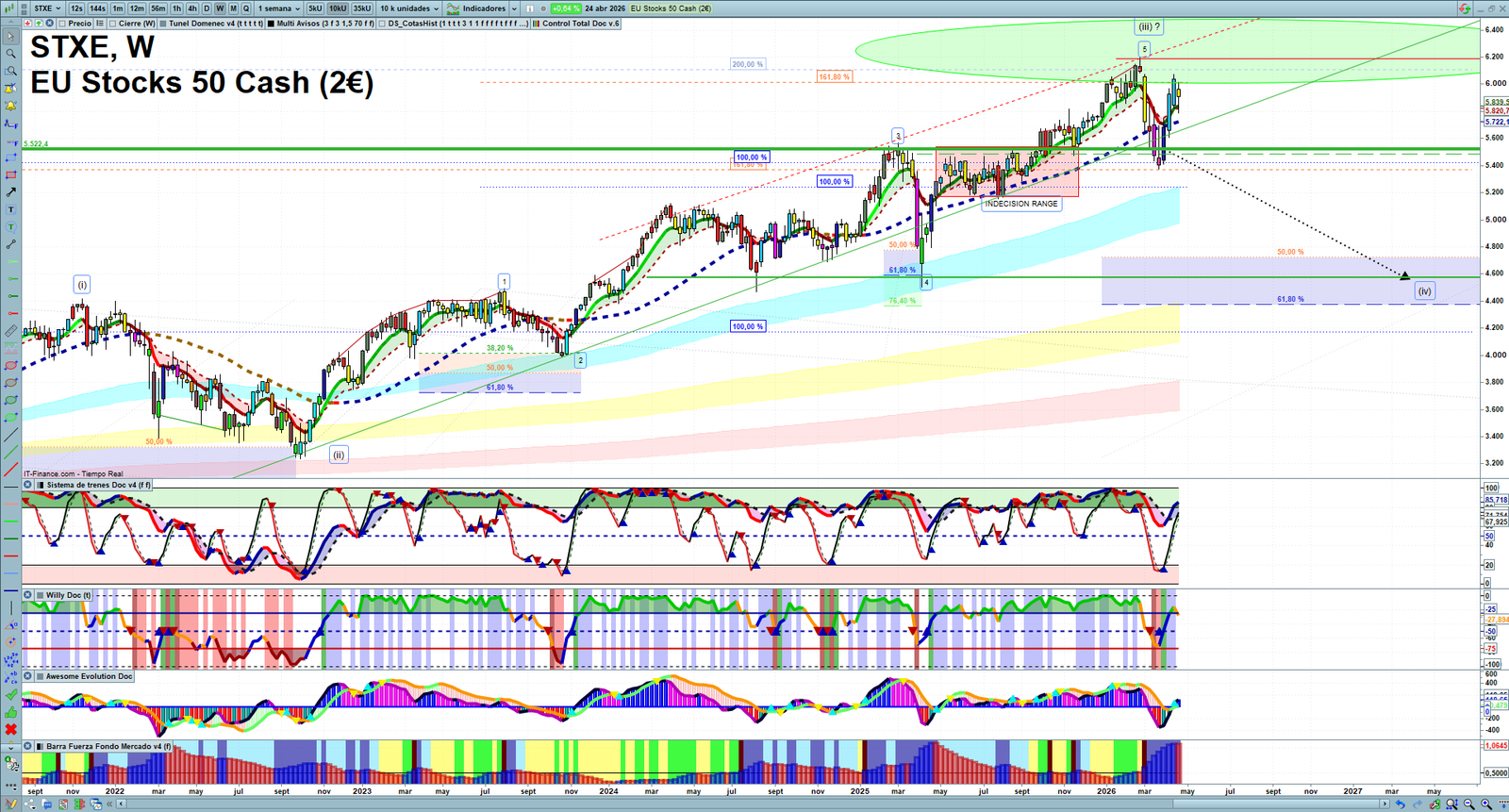Select the ruler measurement tool
Image resolution: width=1509 pixels, height=812 pixels.
tap(10, 331)
